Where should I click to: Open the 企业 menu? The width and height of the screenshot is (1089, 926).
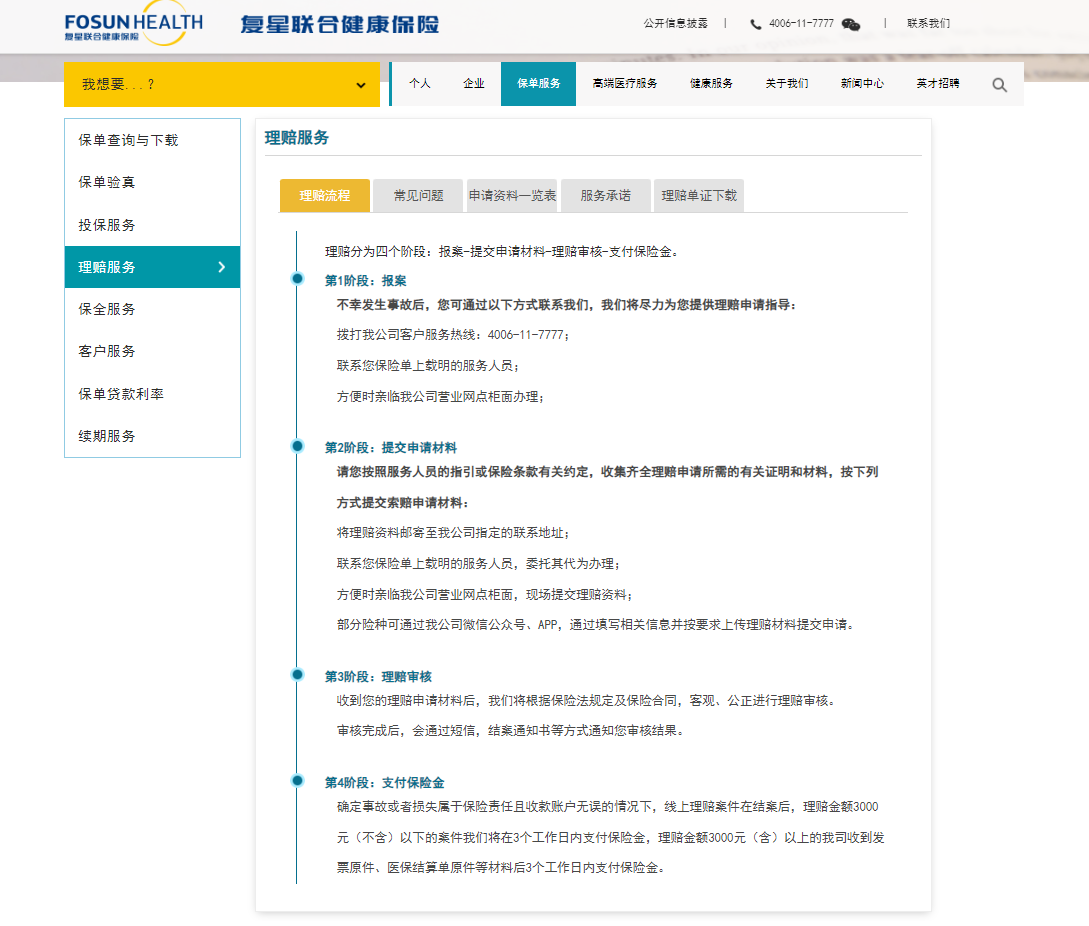[474, 83]
